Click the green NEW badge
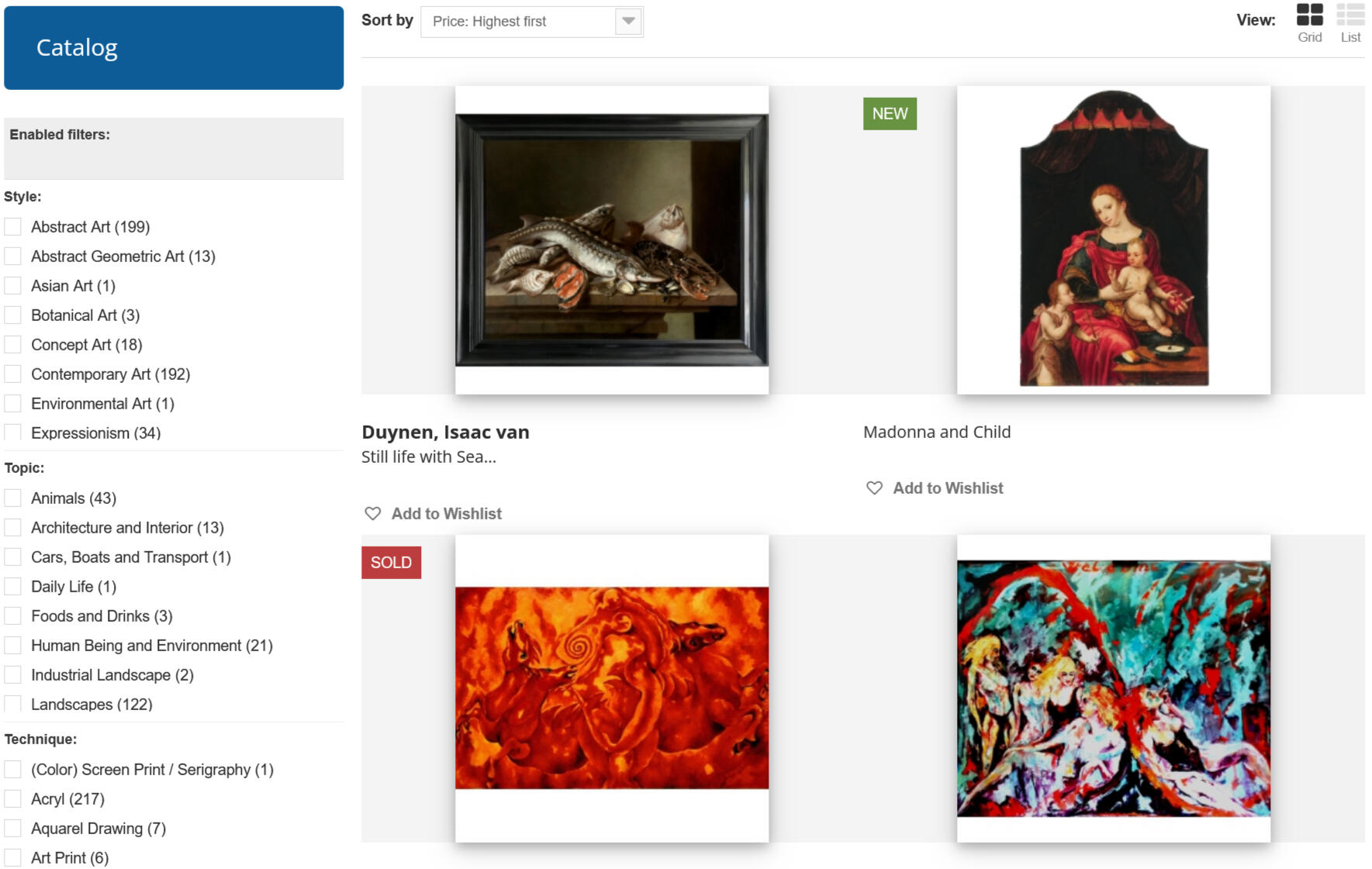The height and width of the screenshot is (869, 1372). [x=890, y=114]
